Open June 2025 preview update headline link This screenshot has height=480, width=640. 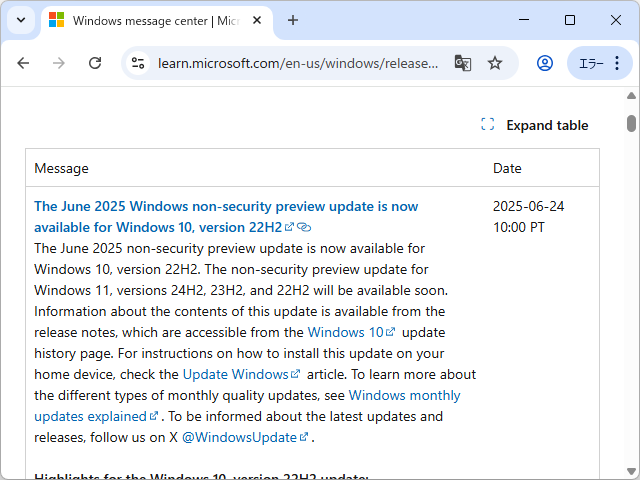226,217
